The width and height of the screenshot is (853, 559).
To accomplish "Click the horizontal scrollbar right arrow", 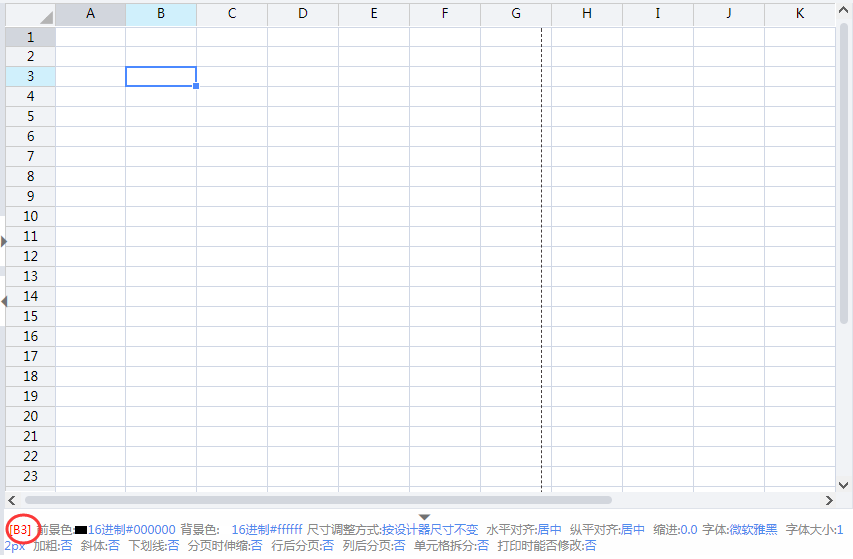I will tap(828, 500).
